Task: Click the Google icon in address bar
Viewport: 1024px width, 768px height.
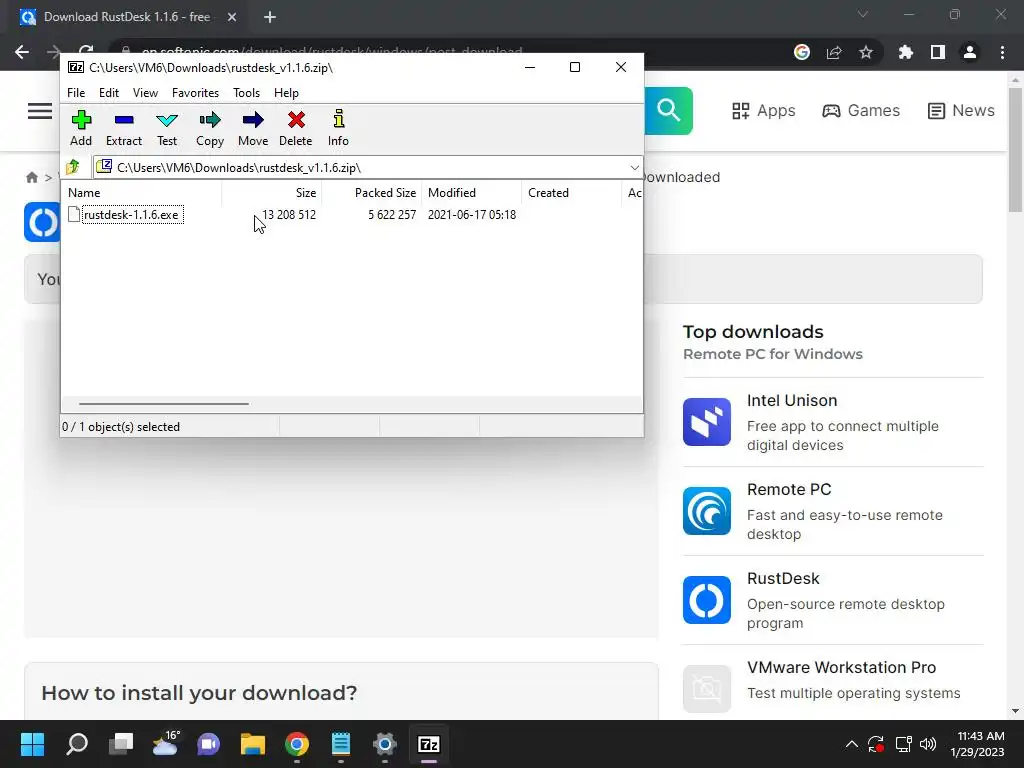Action: (802, 52)
